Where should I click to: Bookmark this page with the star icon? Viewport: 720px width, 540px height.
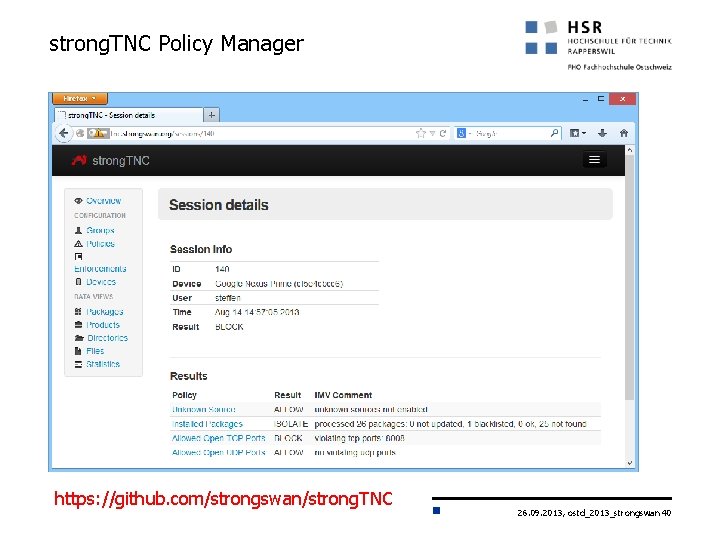(420, 133)
